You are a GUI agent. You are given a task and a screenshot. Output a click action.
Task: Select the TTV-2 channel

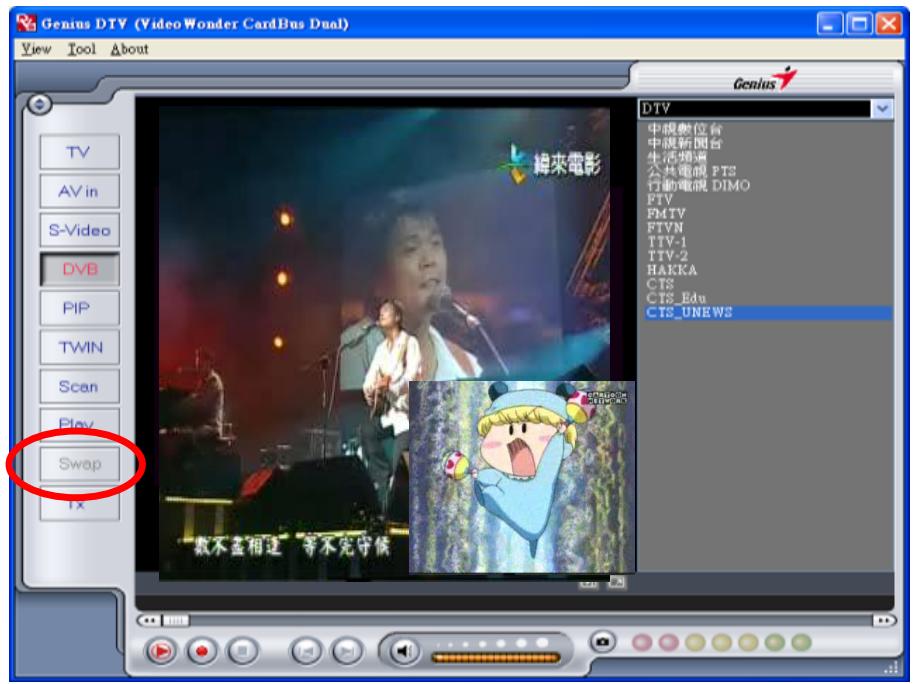pyautogui.click(x=667, y=256)
